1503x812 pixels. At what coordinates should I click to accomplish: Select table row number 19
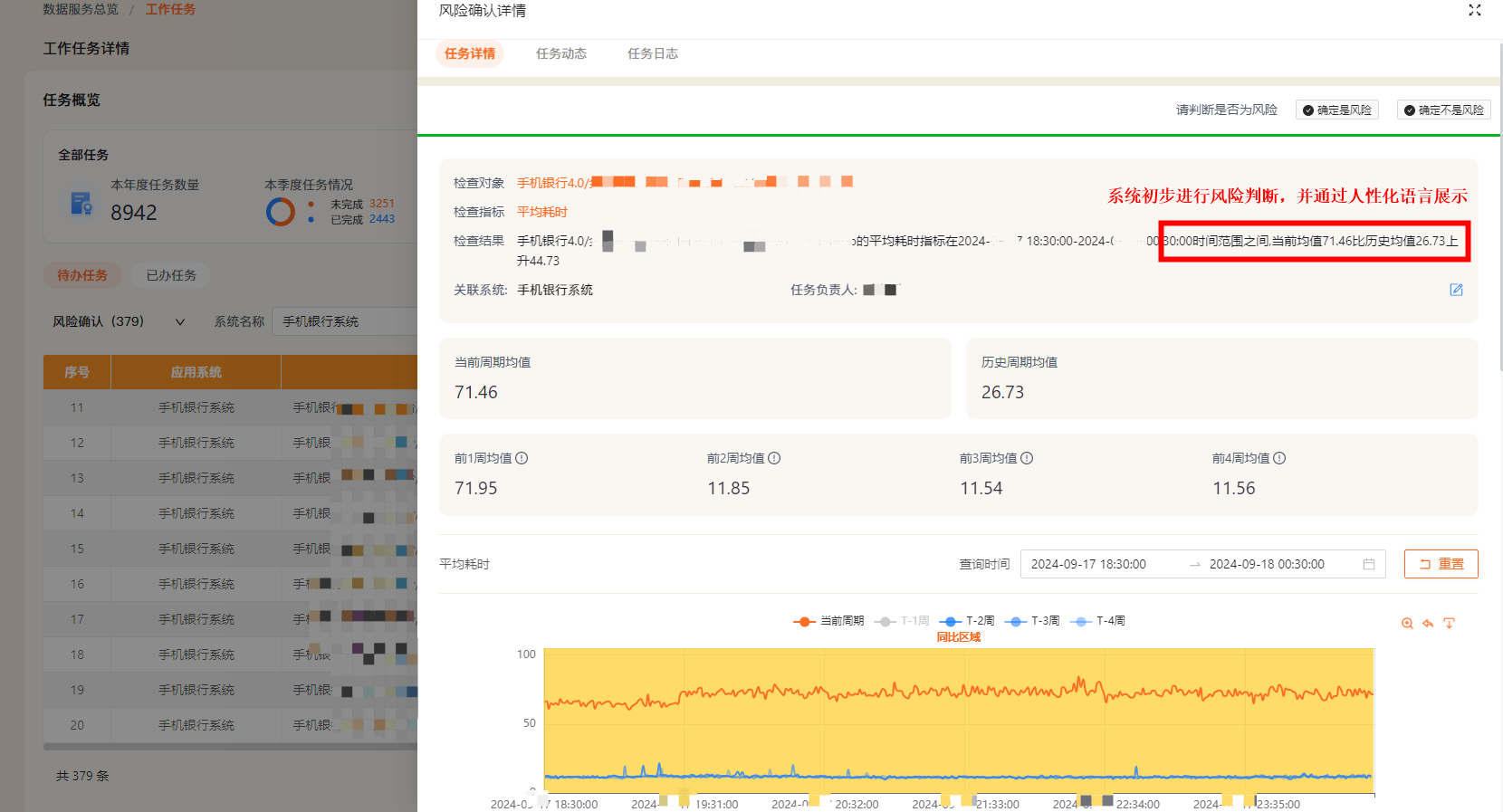click(230, 690)
